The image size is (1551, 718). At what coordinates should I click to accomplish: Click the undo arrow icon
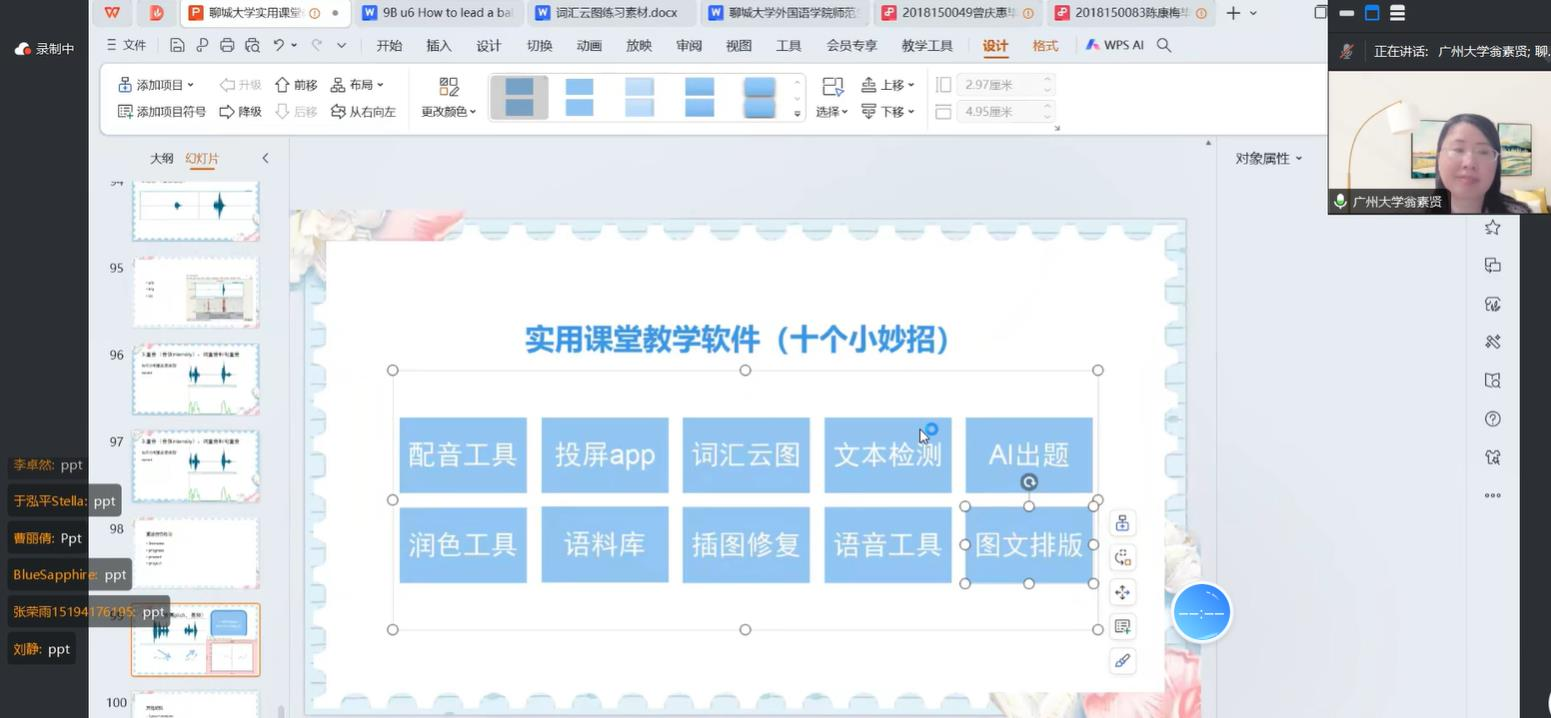279,45
